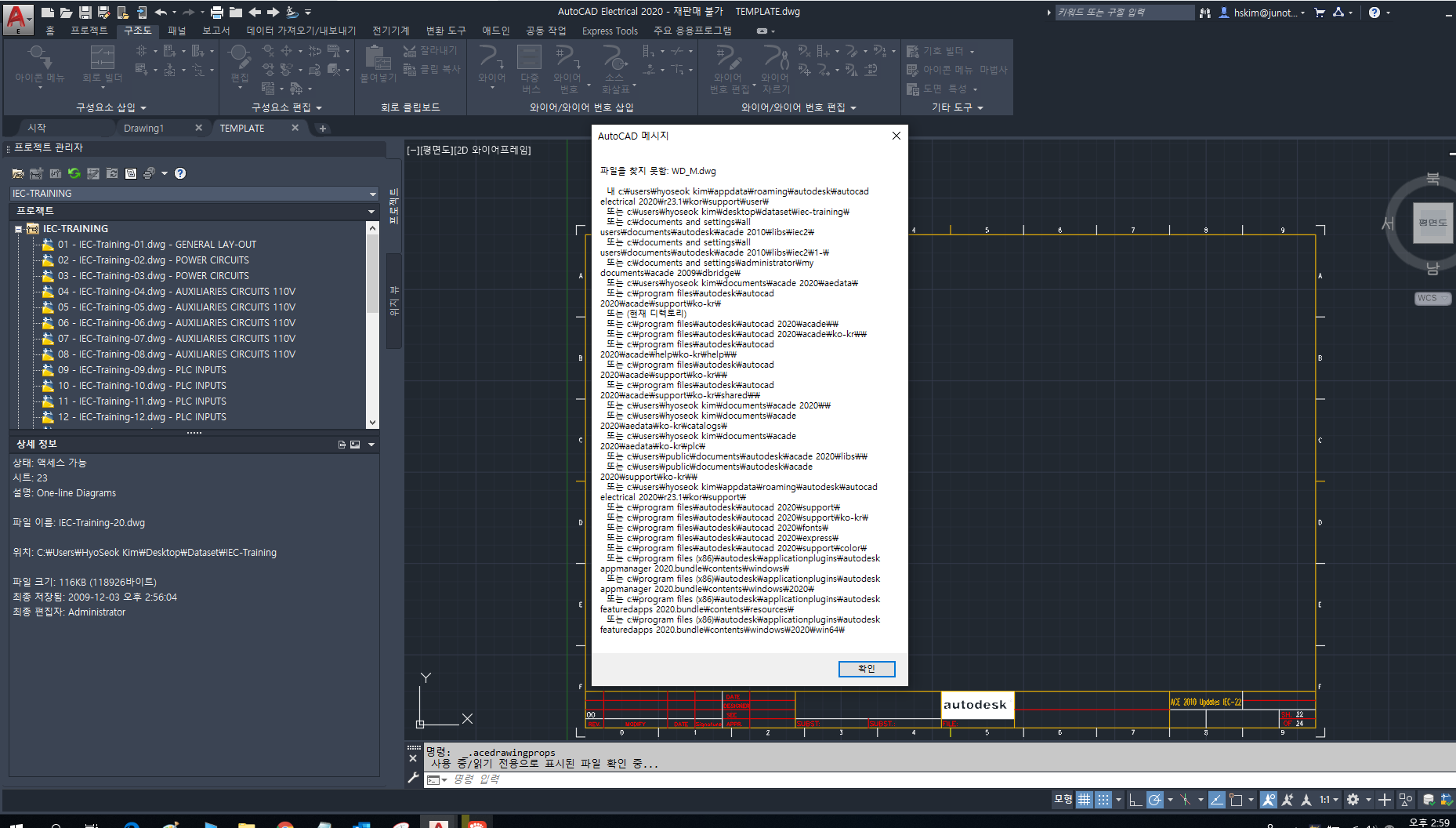The image size is (1456, 828).
Task: Click the Save icon in Quick Access toolbar
Action: point(85,12)
